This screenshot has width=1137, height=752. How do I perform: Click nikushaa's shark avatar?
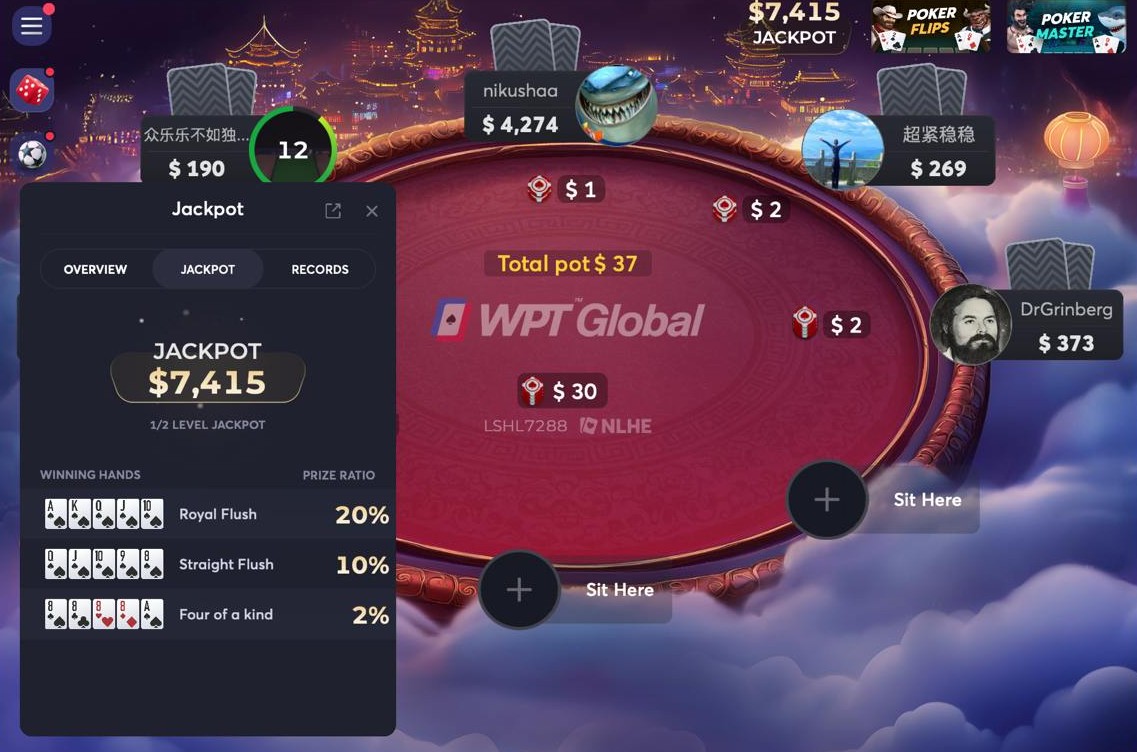[616, 105]
